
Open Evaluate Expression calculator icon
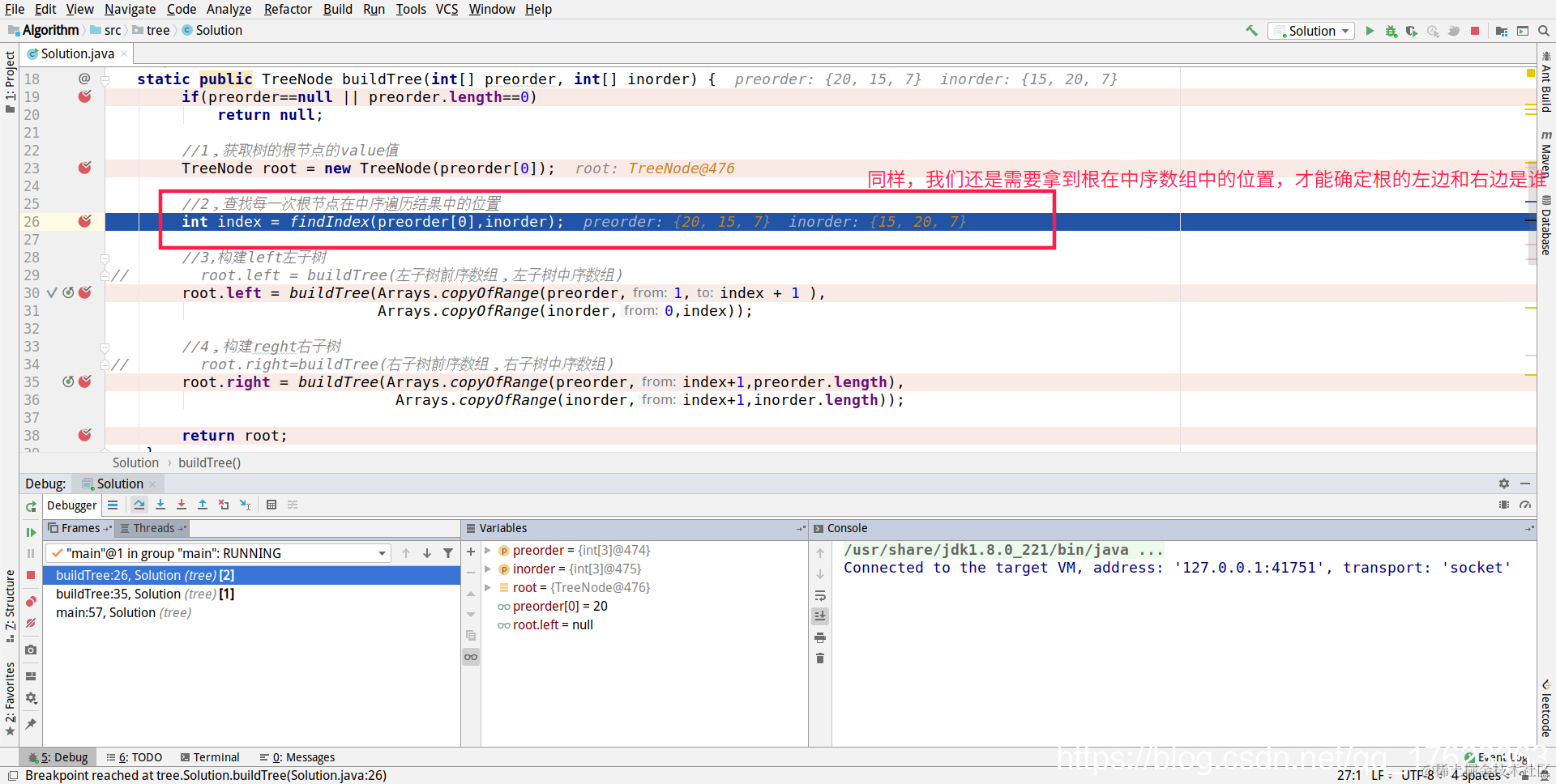tap(271, 505)
